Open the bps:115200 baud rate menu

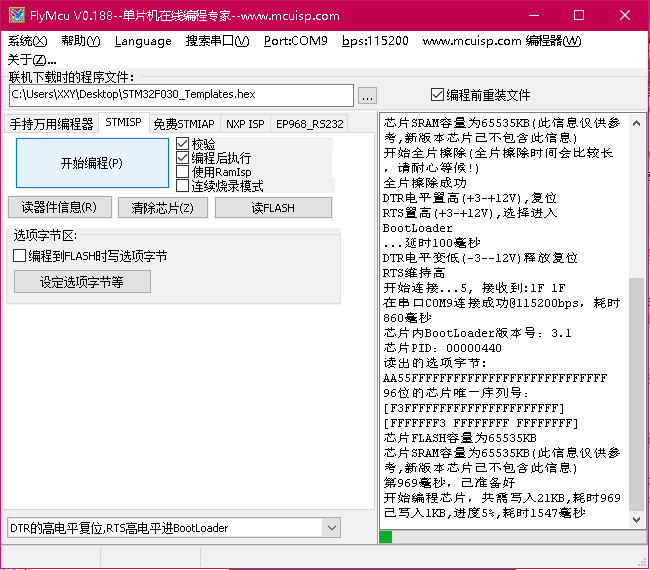(x=375, y=41)
